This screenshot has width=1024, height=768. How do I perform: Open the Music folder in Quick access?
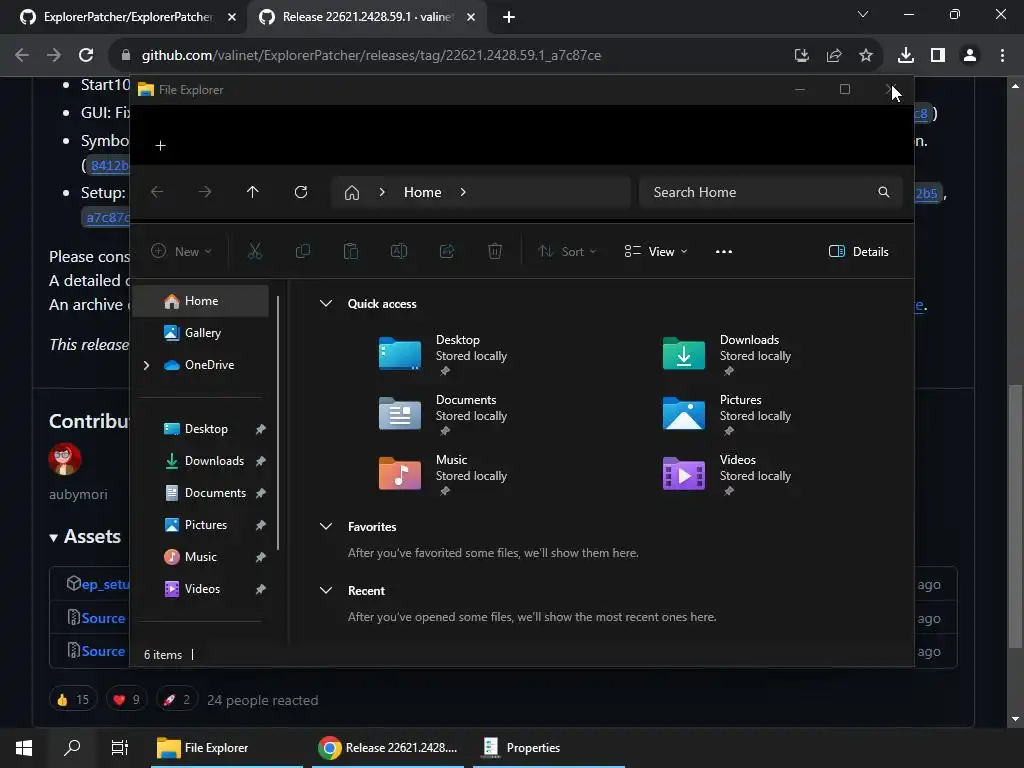(443, 474)
